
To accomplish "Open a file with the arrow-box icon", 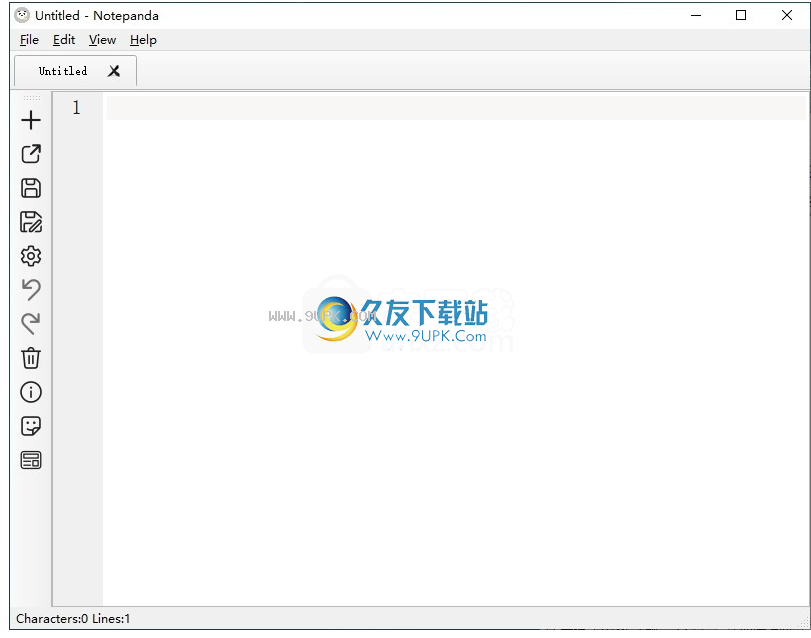I will pos(31,154).
